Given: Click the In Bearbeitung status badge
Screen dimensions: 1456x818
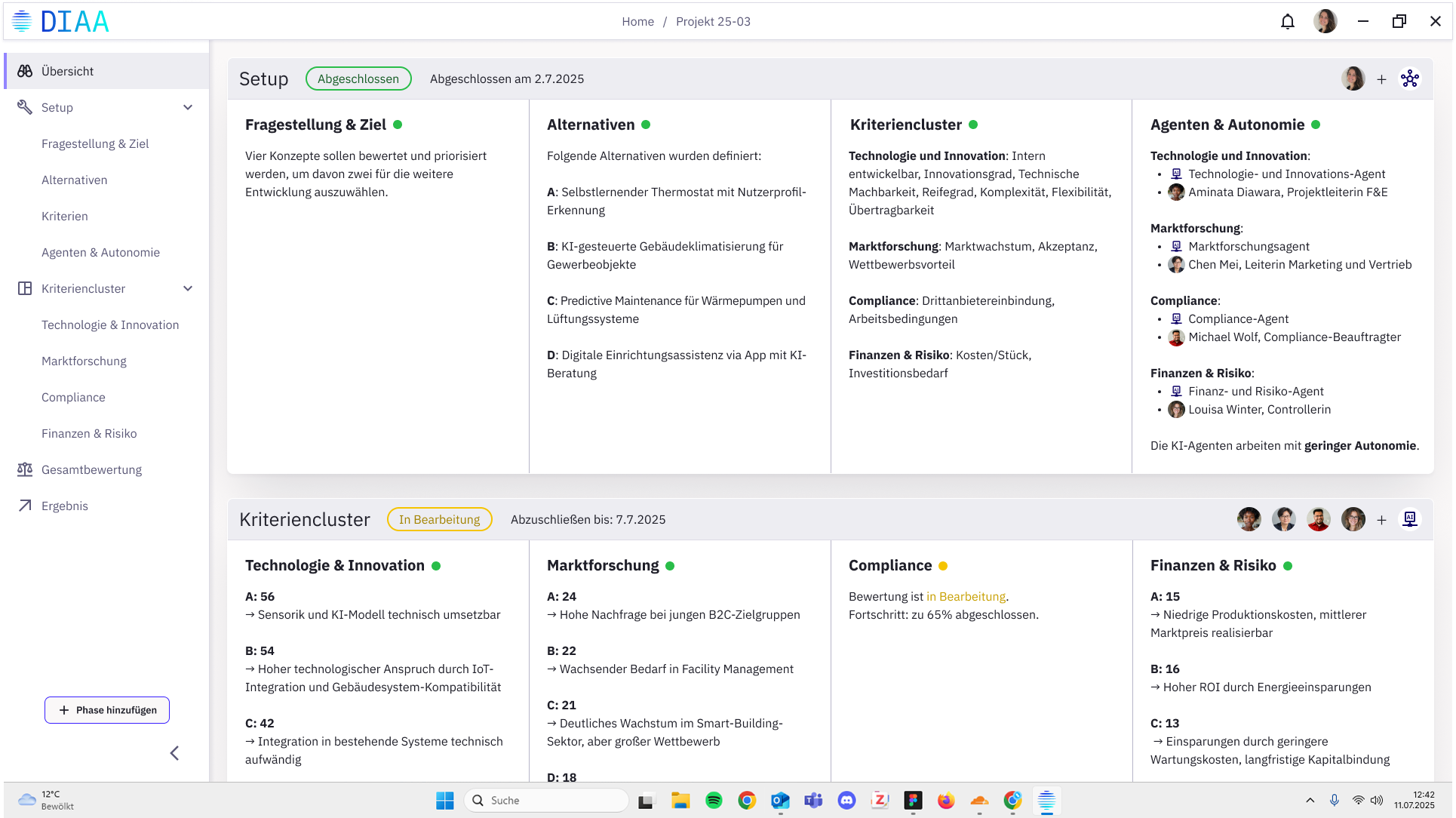Looking at the screenshot, I should coord(439,519).
